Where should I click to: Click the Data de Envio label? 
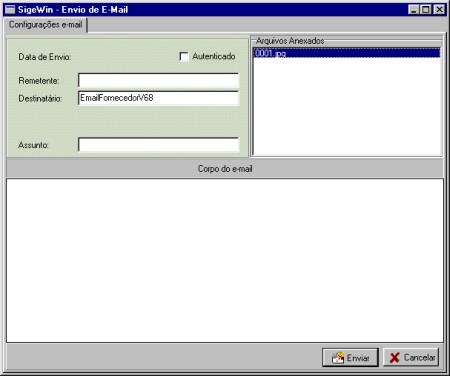(x=45, y=57)
